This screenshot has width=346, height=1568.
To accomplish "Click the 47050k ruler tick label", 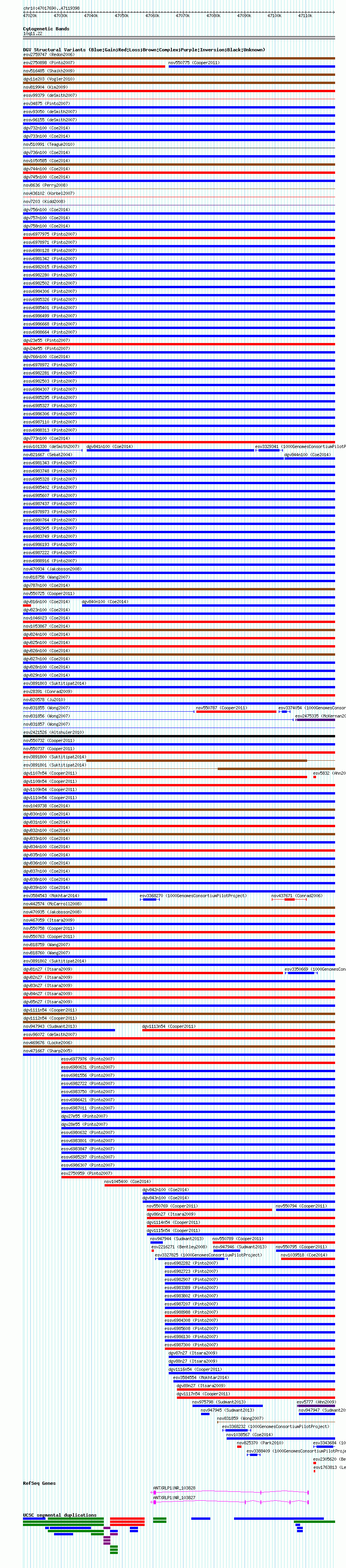I will click(122, 16).
